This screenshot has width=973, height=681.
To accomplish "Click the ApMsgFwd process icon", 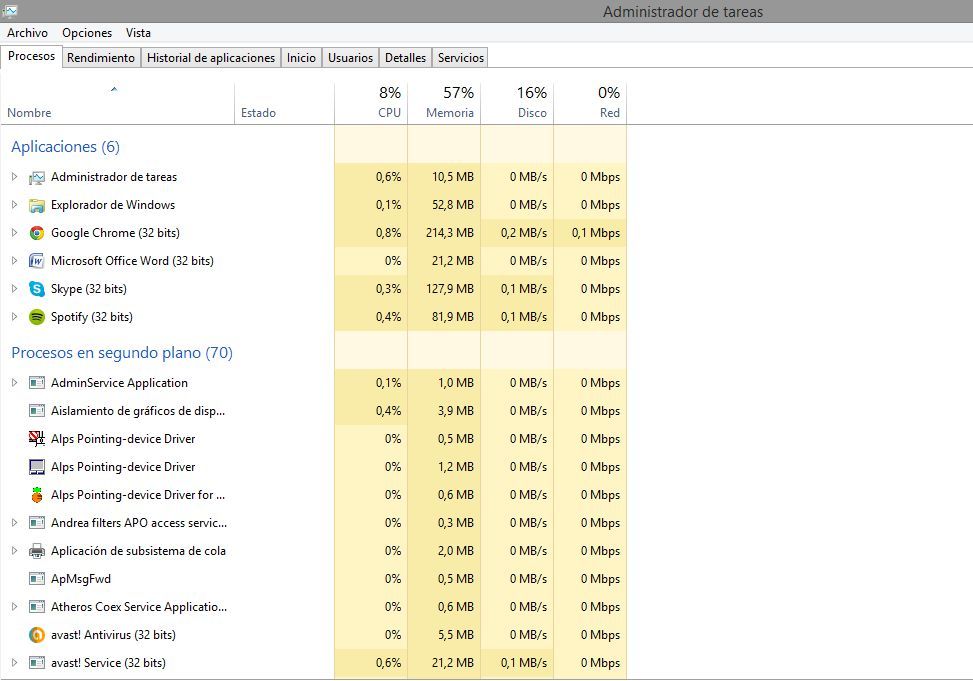I will [37, 579].
